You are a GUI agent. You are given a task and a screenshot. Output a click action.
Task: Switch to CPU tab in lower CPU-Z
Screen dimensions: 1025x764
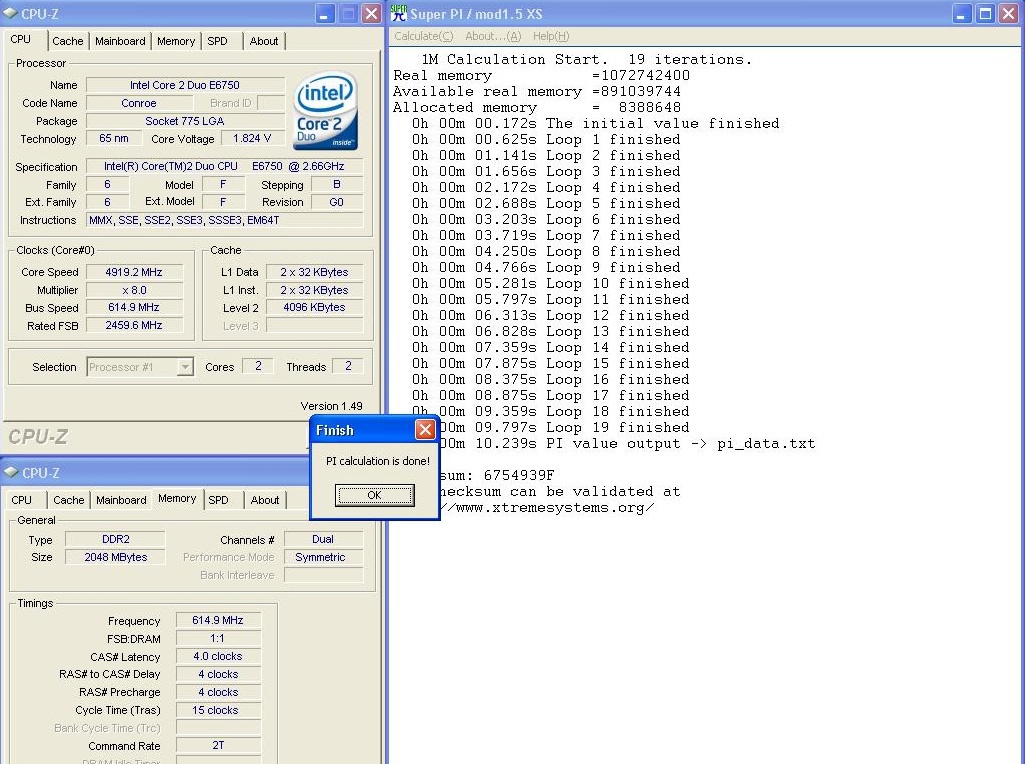click(x=22, y=500)
